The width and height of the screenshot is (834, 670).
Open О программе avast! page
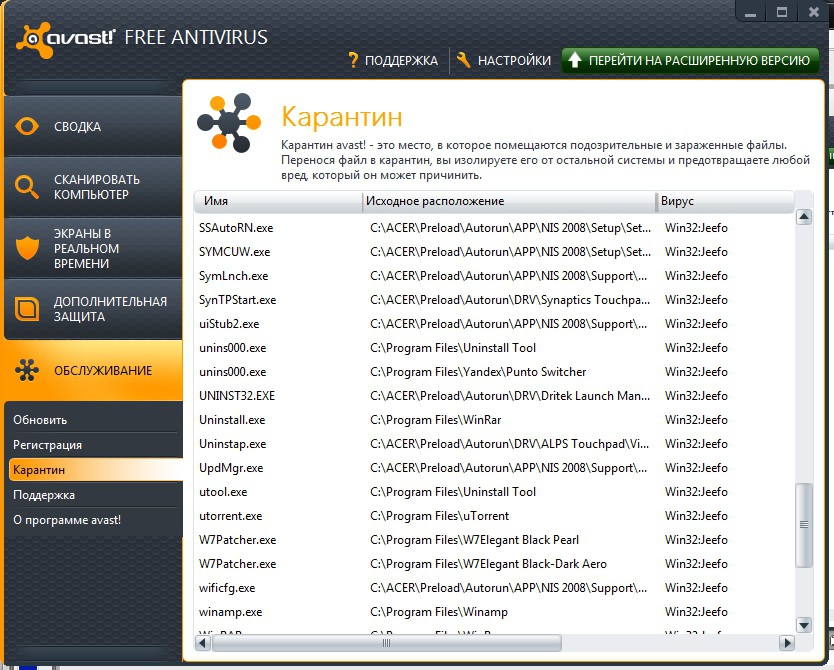[66, 520]
